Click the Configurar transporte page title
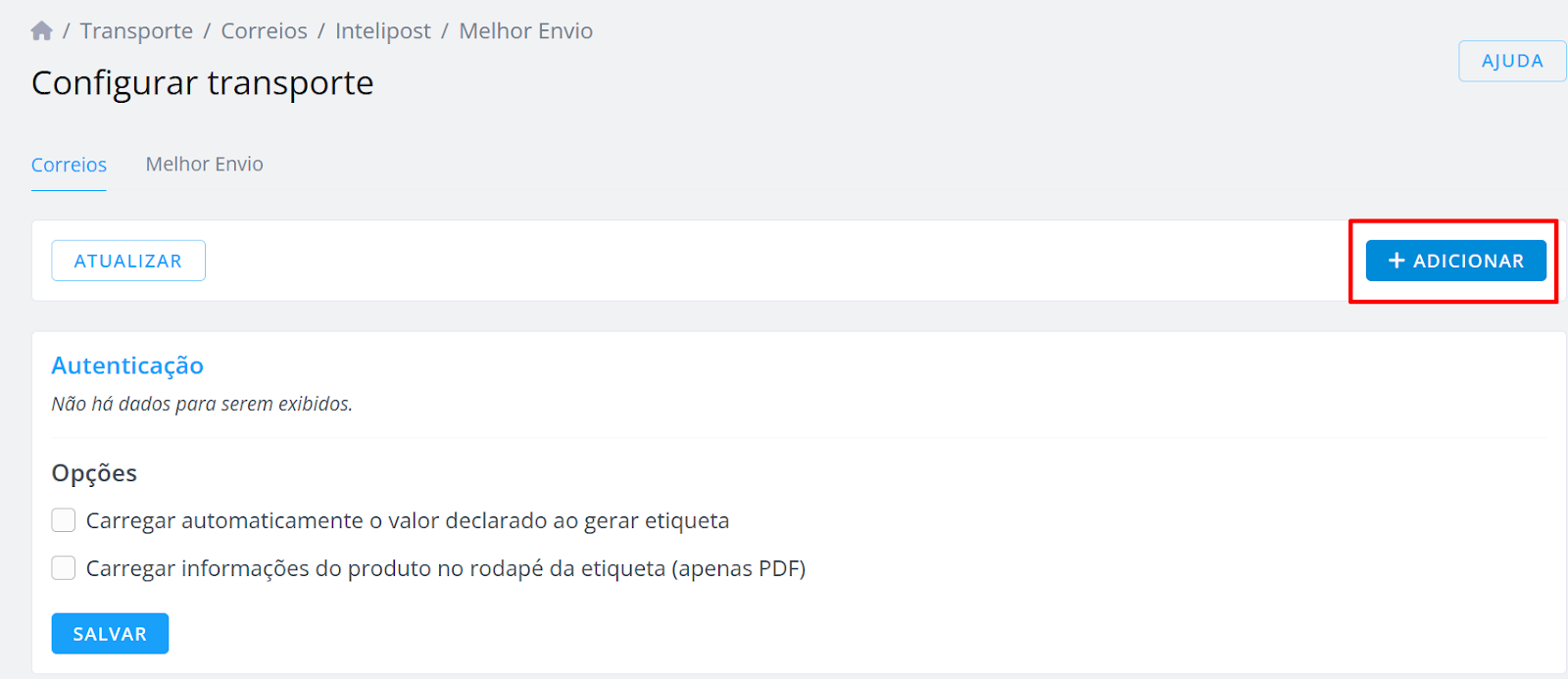Viewport: 1568px width, 679px height. [203, 83]
